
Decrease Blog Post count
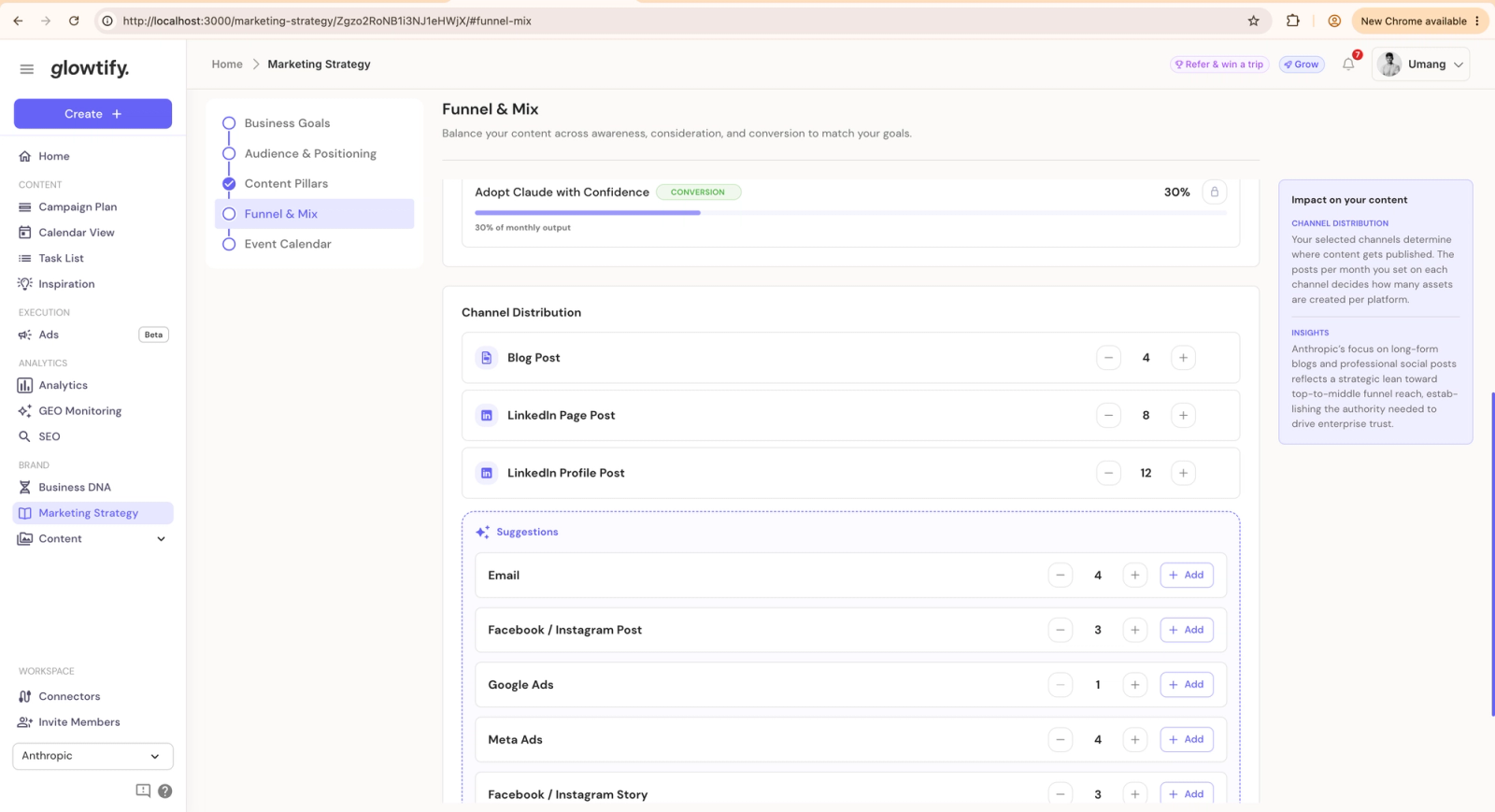(1108, 358)
